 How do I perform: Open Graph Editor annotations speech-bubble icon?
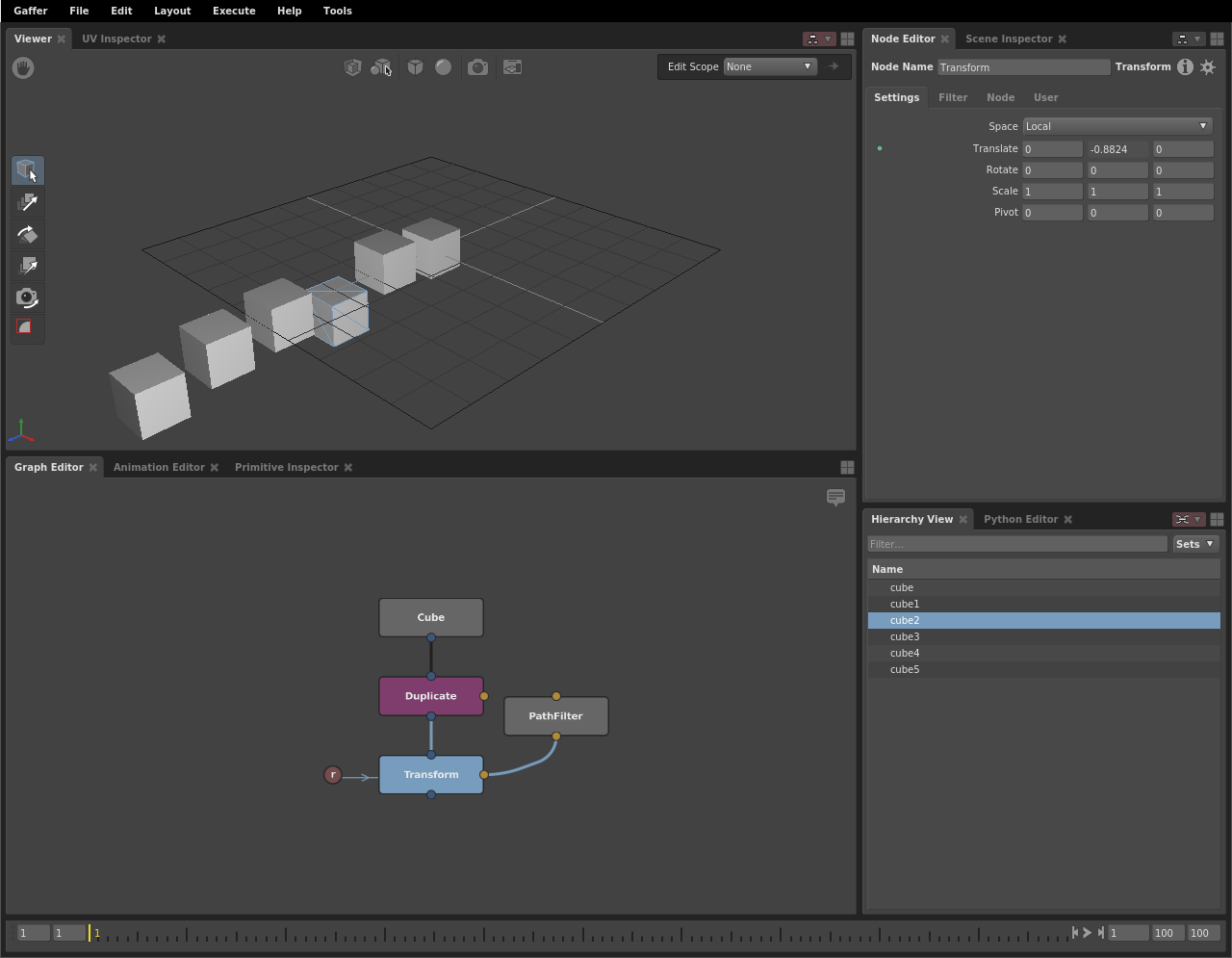pyautogui.click(x=835, y=497)
